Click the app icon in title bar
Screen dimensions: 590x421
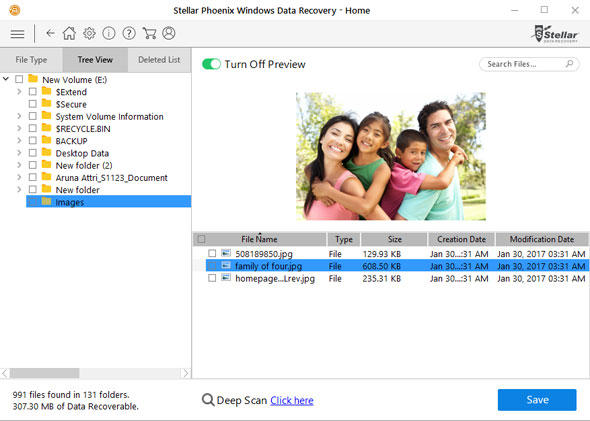(14, 10)
